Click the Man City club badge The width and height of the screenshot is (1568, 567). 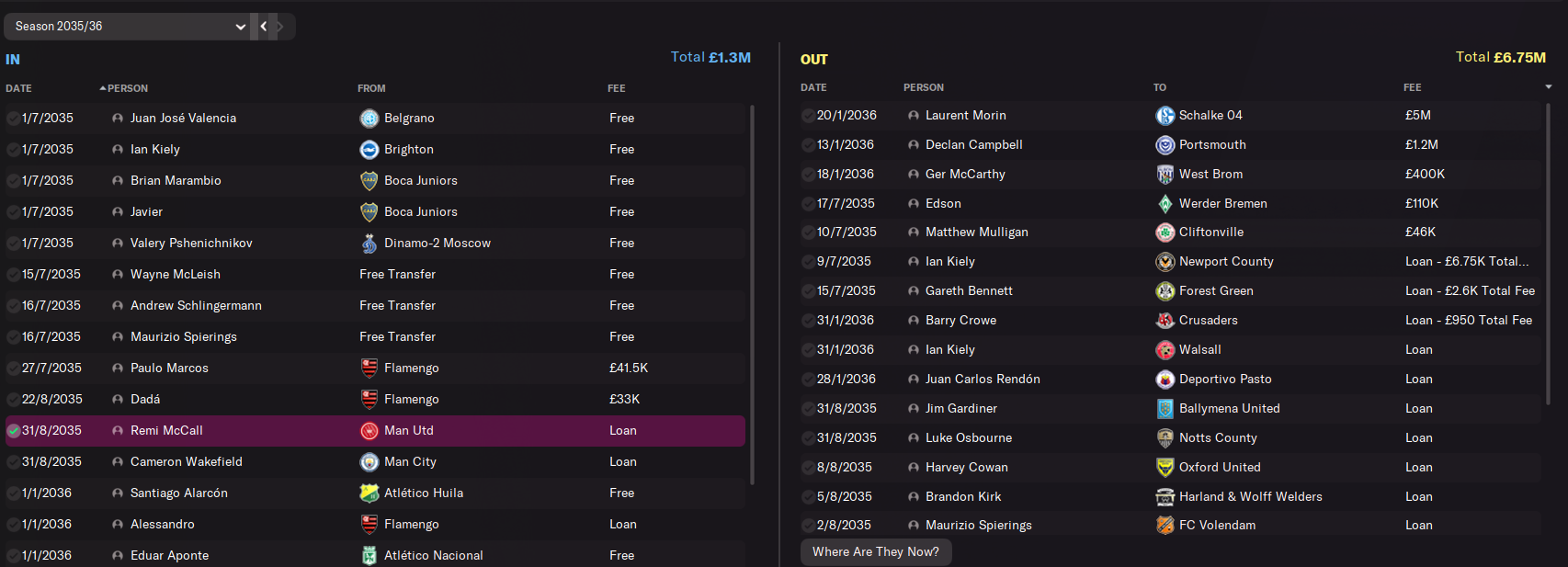(x=369, y=462)
